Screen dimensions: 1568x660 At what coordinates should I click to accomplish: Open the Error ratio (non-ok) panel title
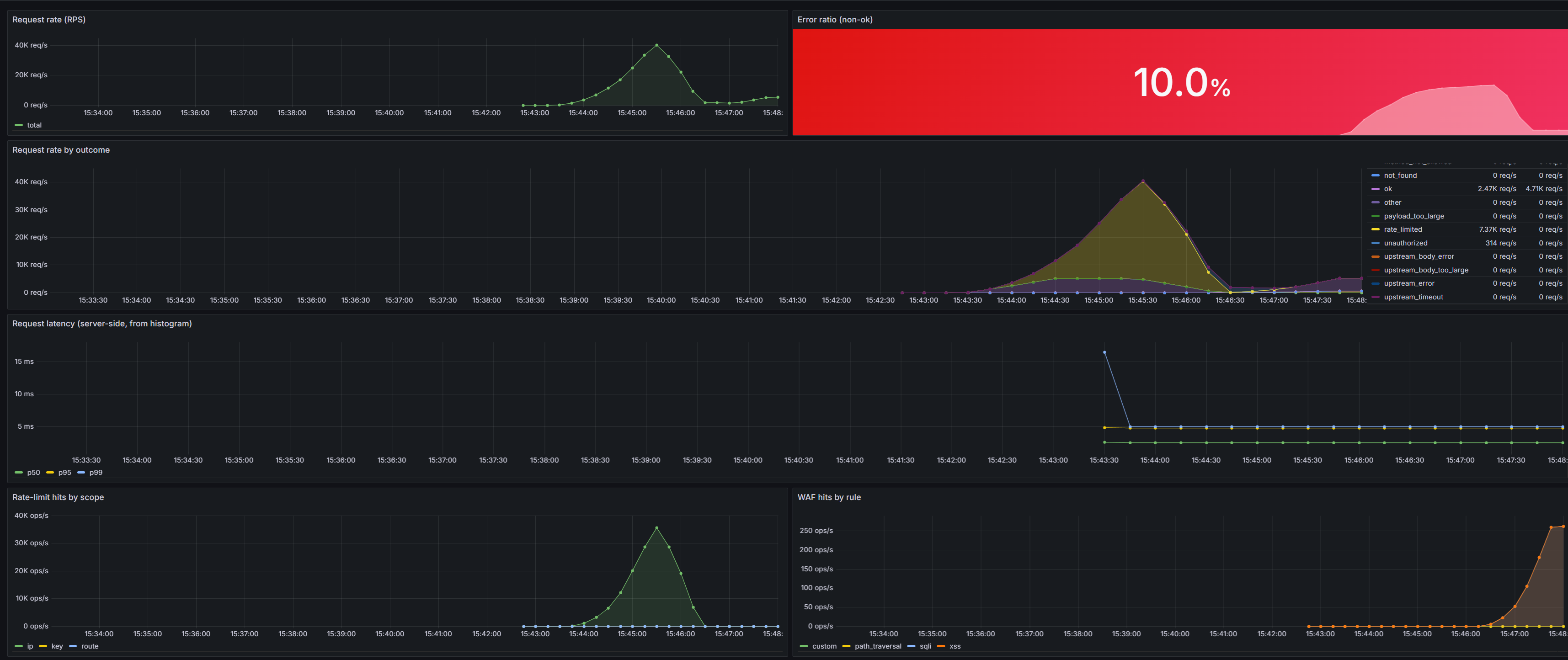click(x=835, y=20)
